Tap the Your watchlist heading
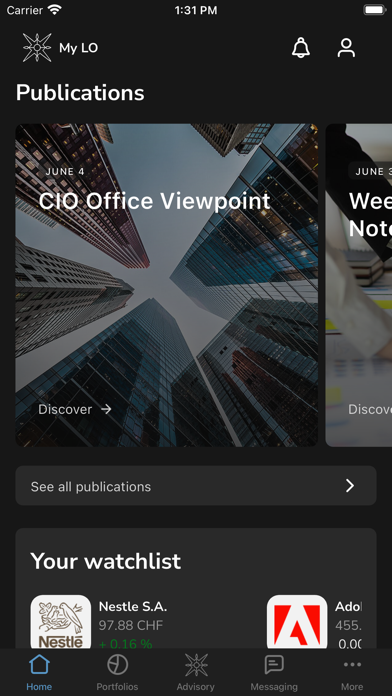Image resolution: width=392 pixels, height=696 pixels. coord(106,561)
